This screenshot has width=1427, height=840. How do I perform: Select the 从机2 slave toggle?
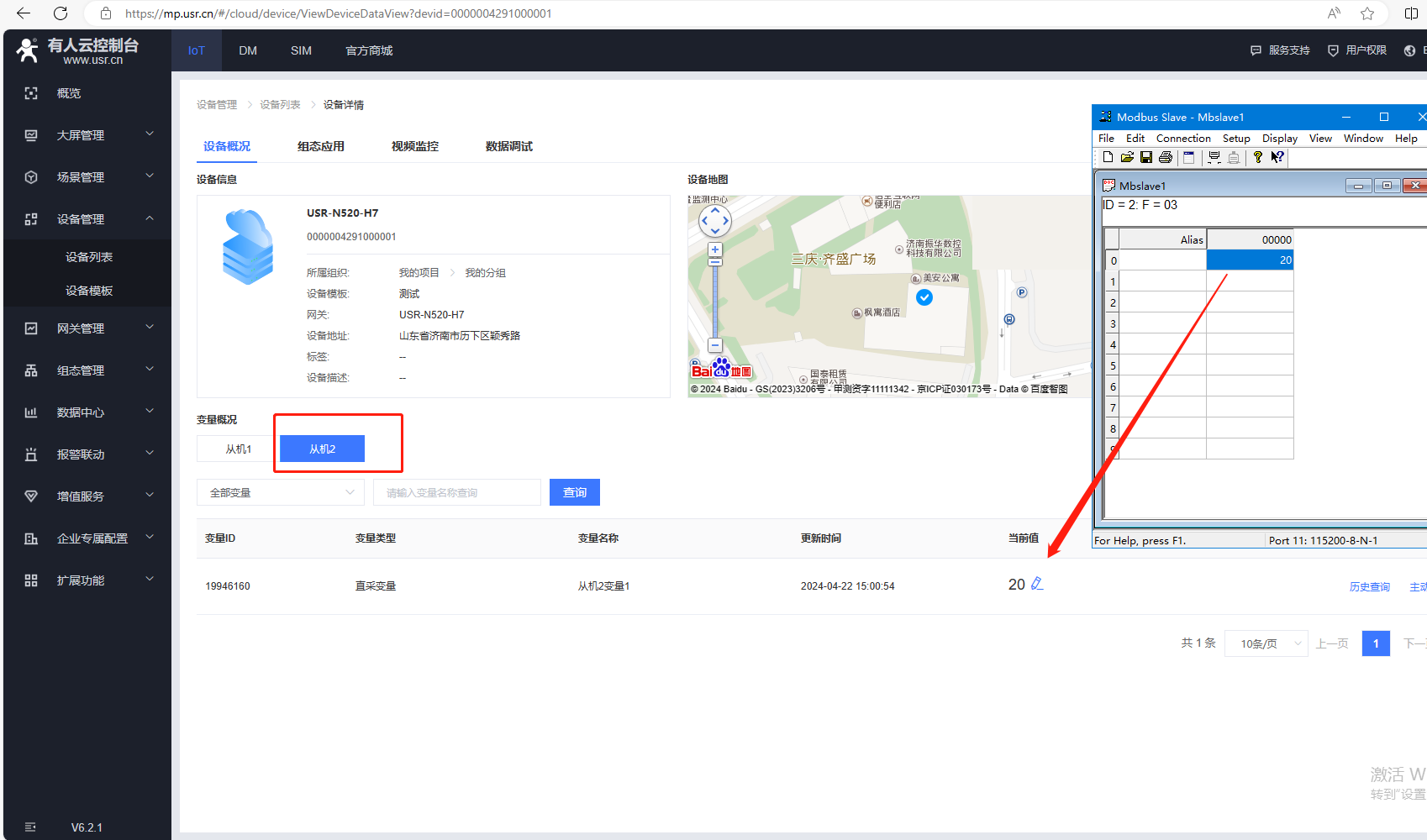pos(322,449)
